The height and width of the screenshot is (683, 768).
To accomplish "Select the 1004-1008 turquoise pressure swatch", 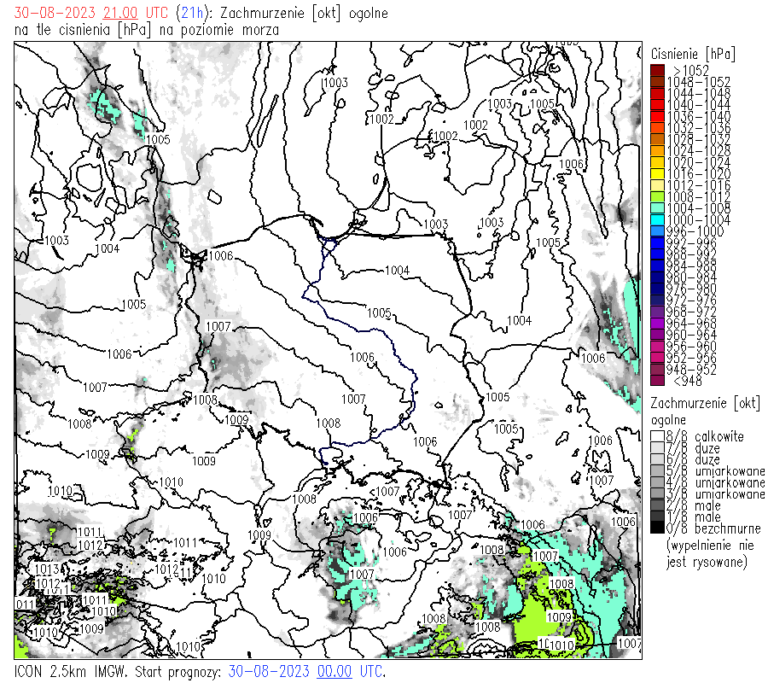I will pos(657,208).
